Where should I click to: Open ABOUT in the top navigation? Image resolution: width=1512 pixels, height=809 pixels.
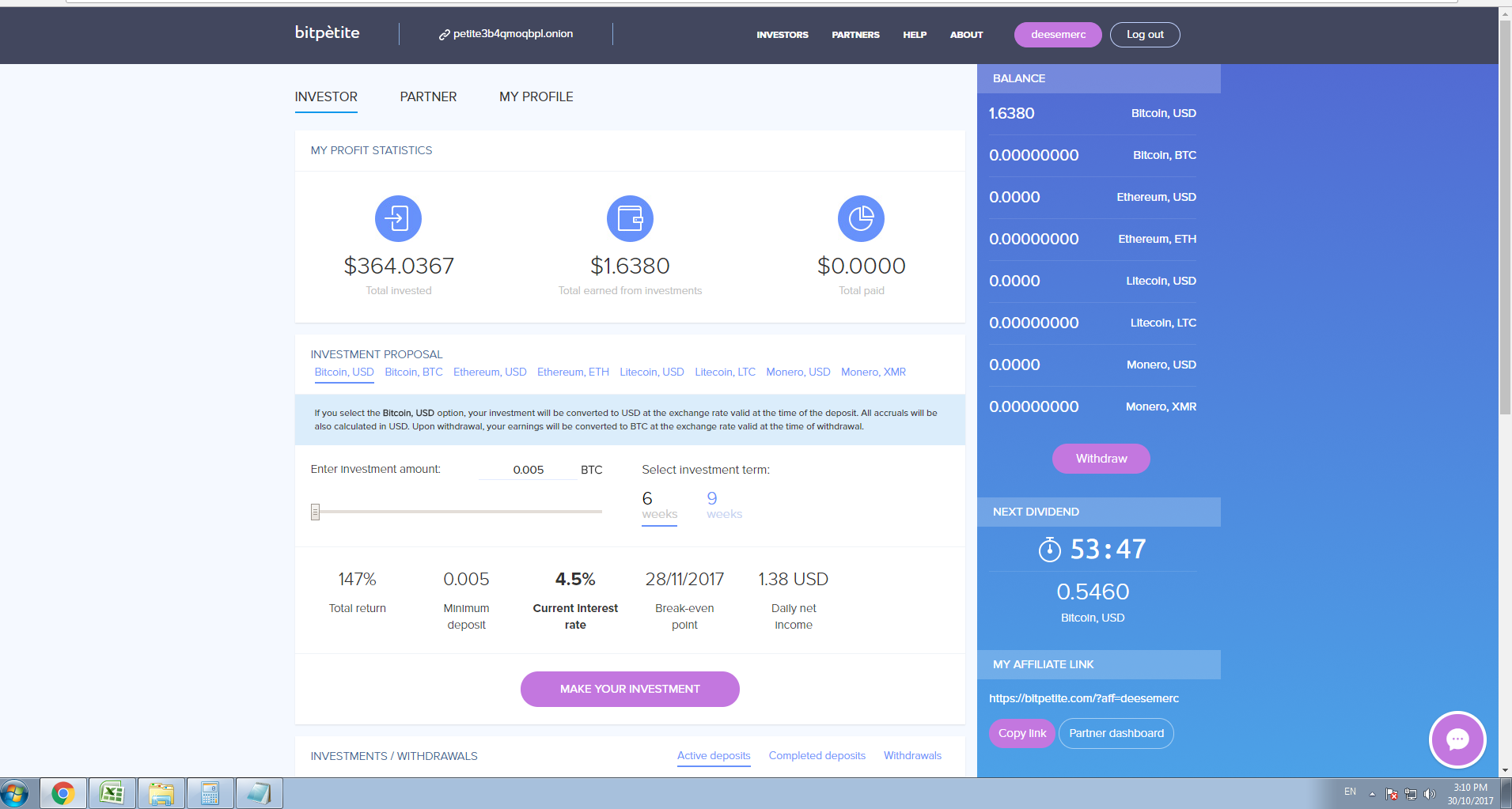click(966, 35)
